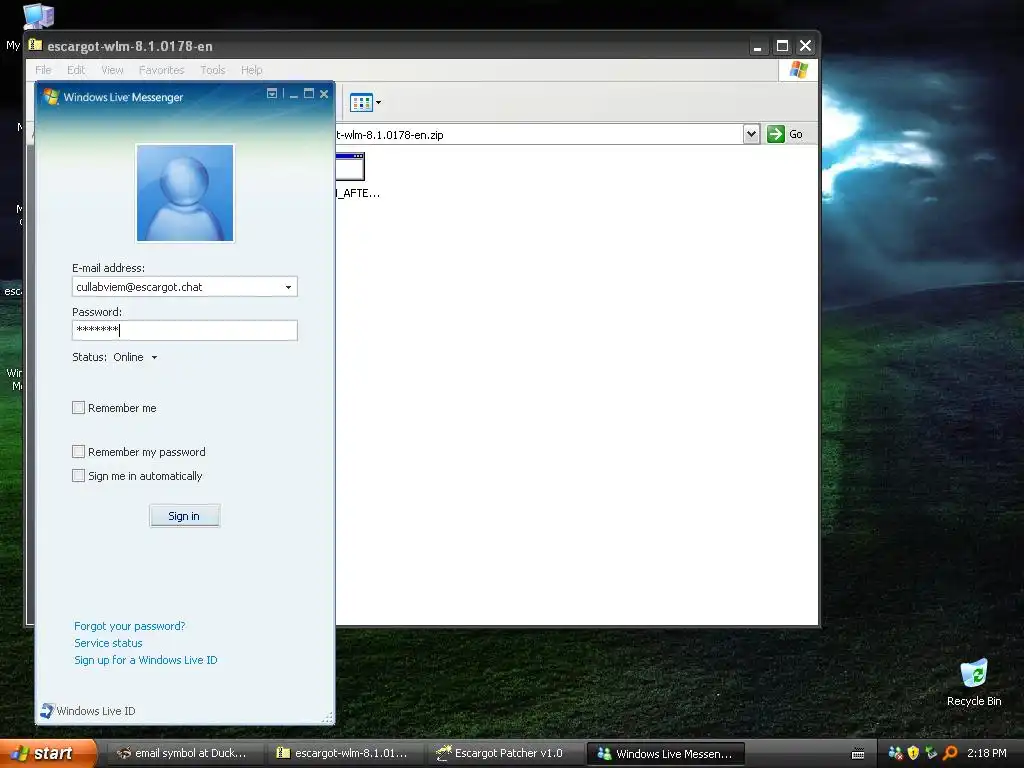Select the file icon labeled AFTE...
Screen dimensions: 1024x768
coord(350,167)
